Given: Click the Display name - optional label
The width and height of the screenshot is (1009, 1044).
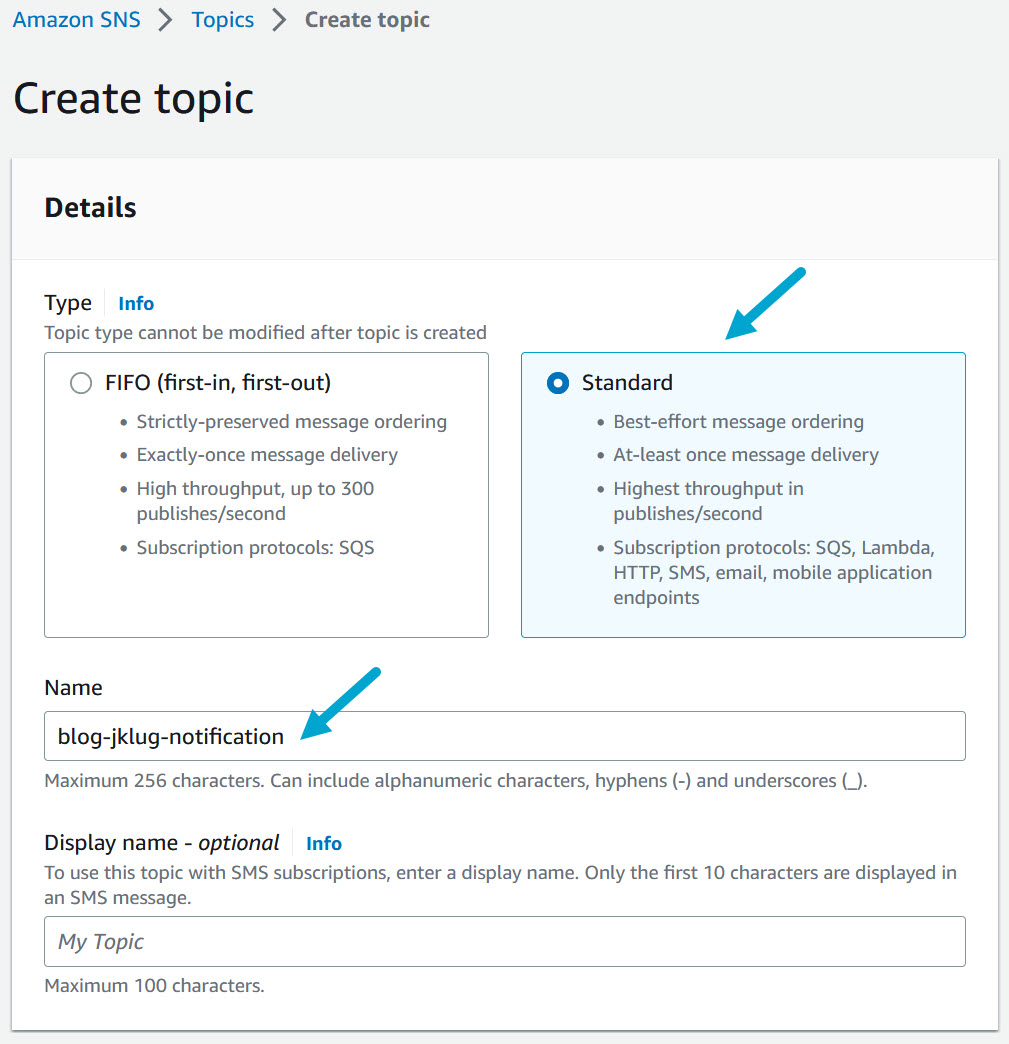Looking at the screenshot, I should pos(162,843).
